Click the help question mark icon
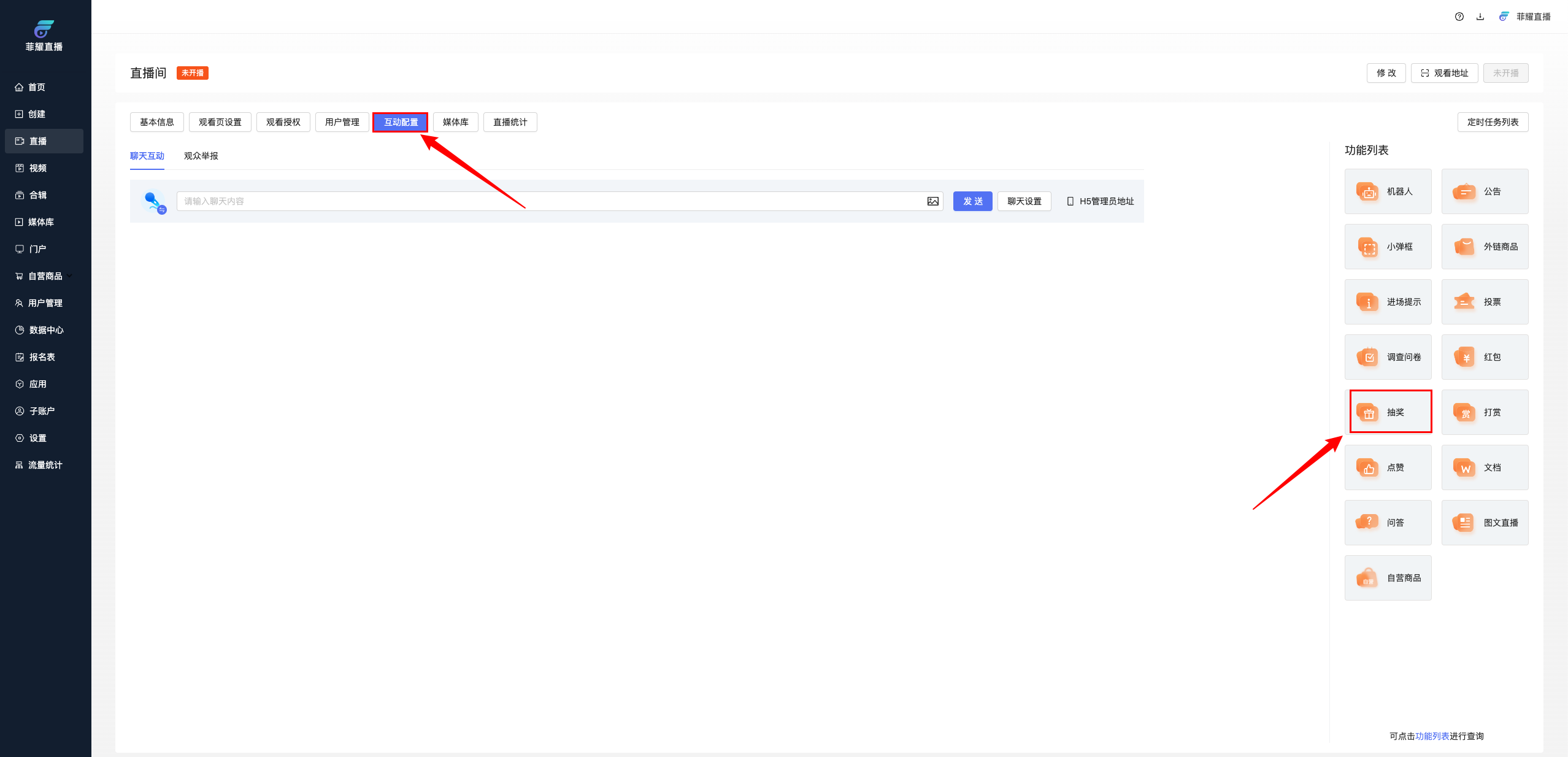Viewport: 1568px width, 757px height. coord(1459,17)
